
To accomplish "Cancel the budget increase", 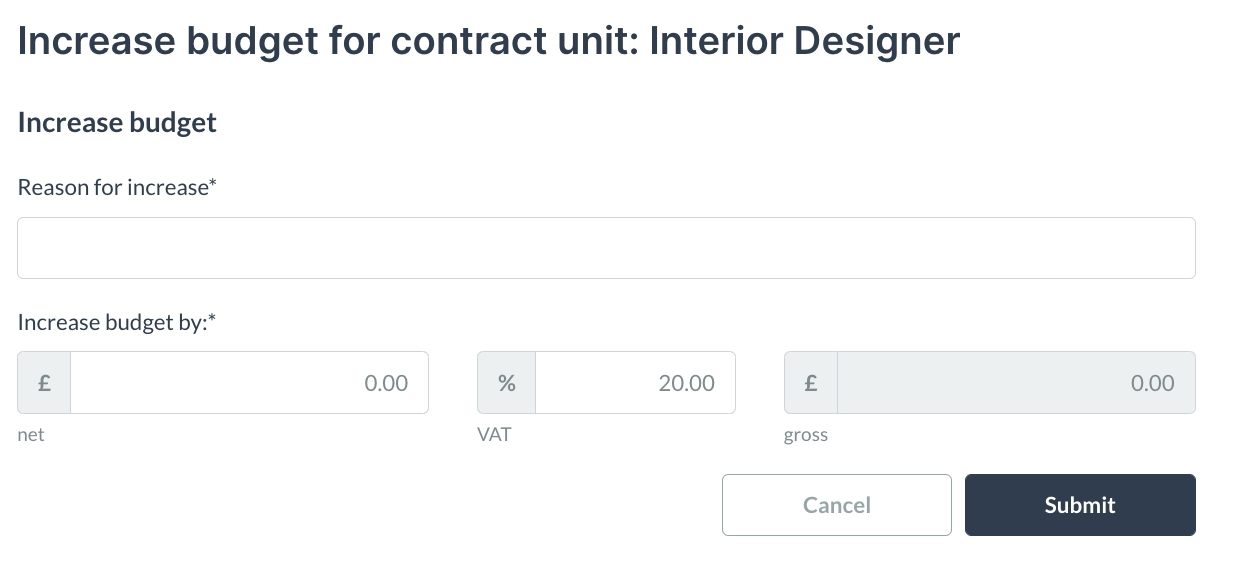I will 837,505.
